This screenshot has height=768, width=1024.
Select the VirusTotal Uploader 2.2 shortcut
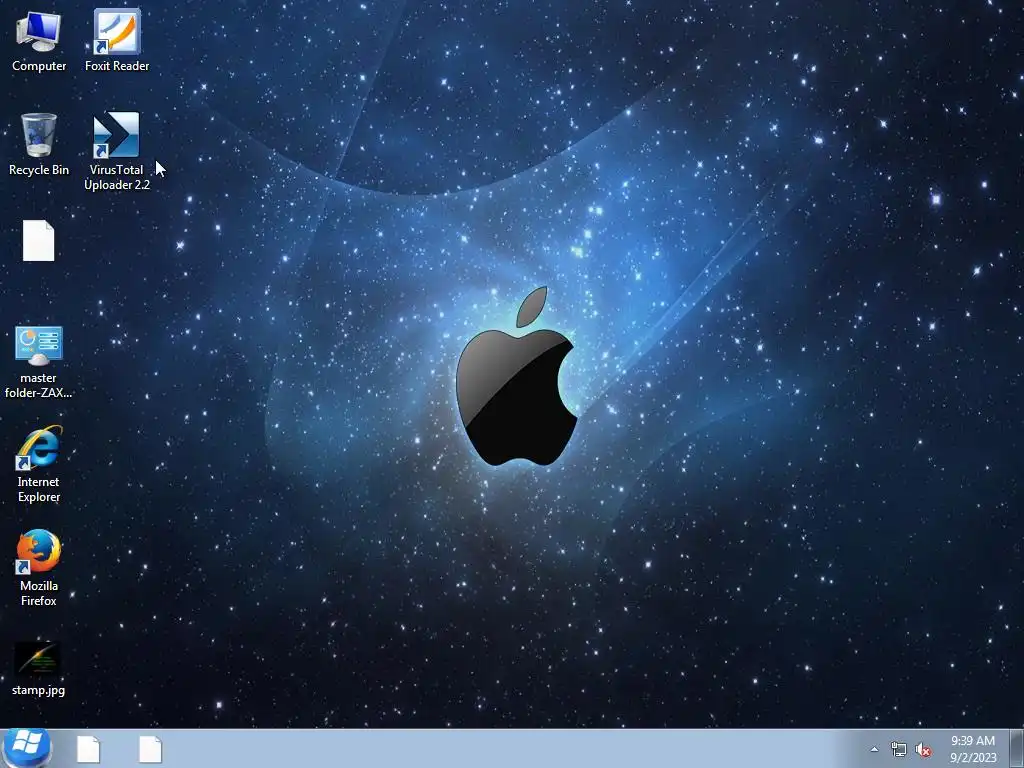117,151
